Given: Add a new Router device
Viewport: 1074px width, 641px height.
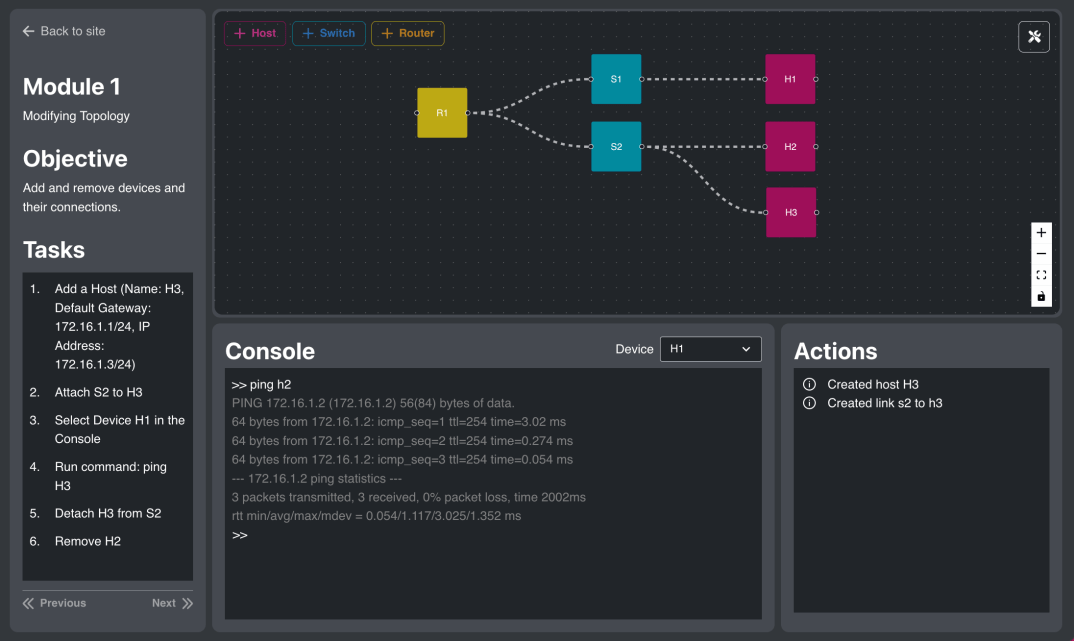Looking at the screenshot, I should (407, 33).
